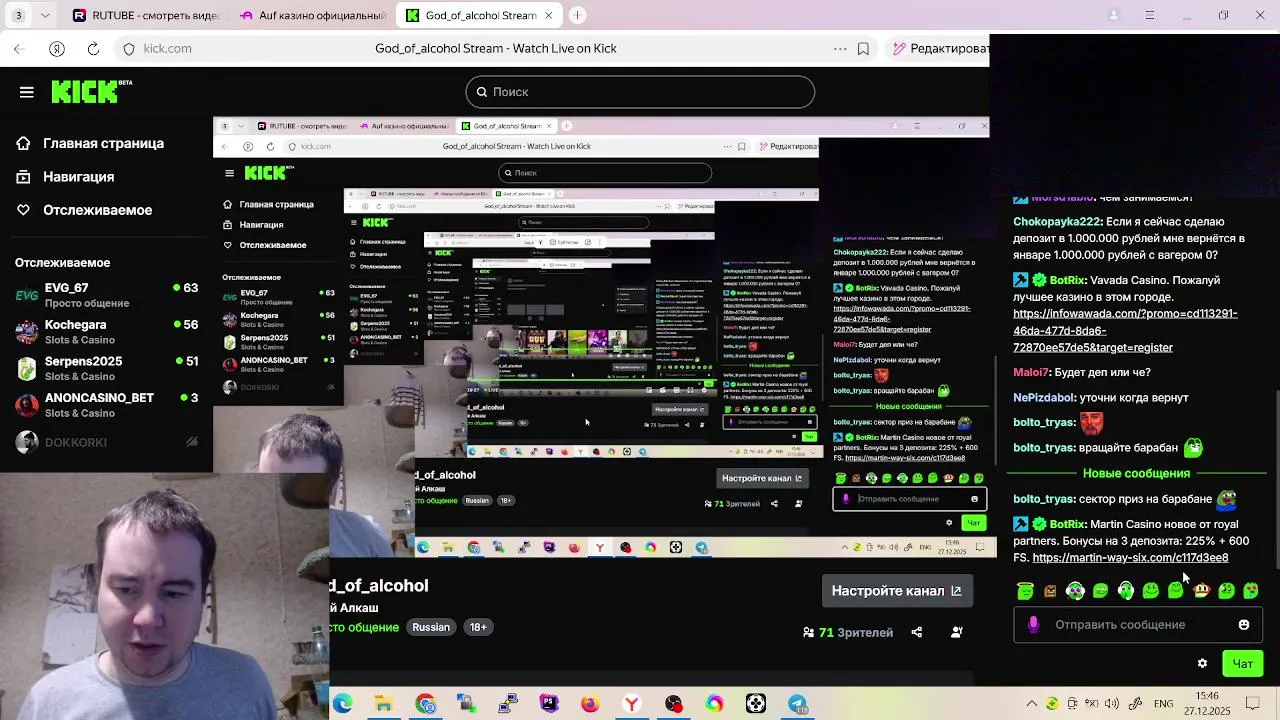Close the God_of_alcohol Stream tab
This screenshot has width=1280, height=720.
pyautogui.click(x=548, y=15)
